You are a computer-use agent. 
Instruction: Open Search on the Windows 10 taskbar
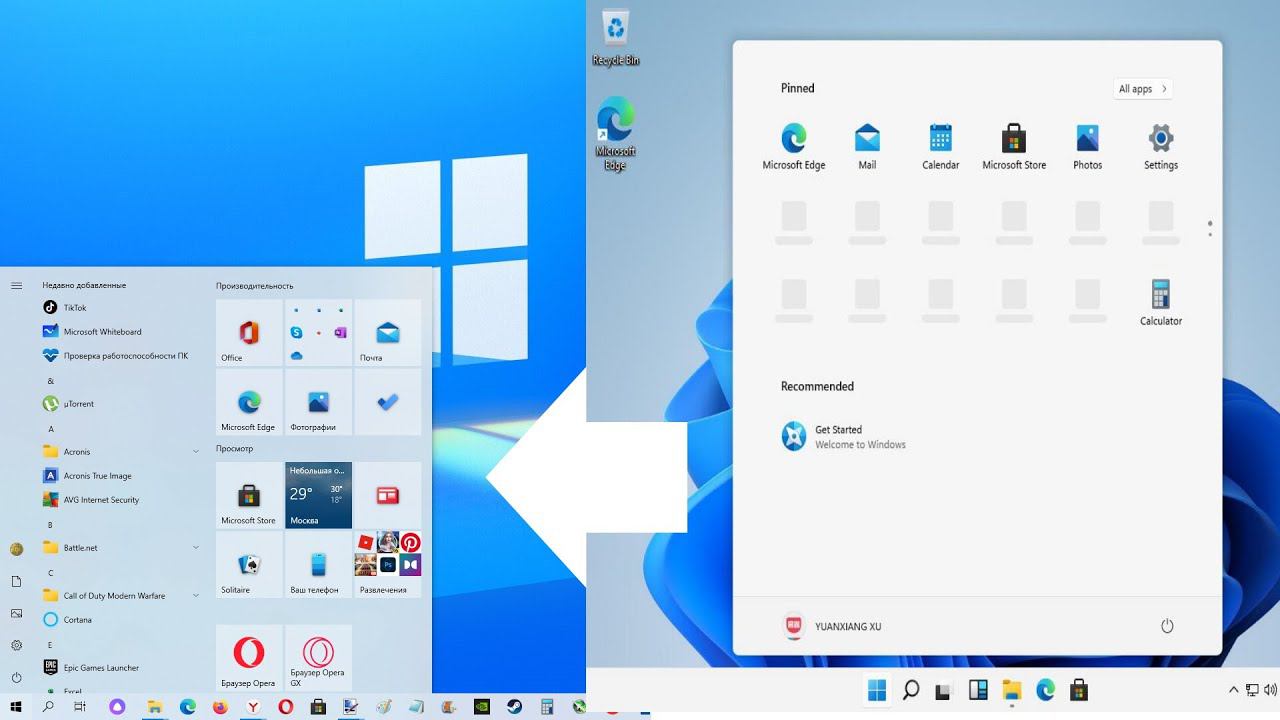pyautogui.click(x=48, y=707)
